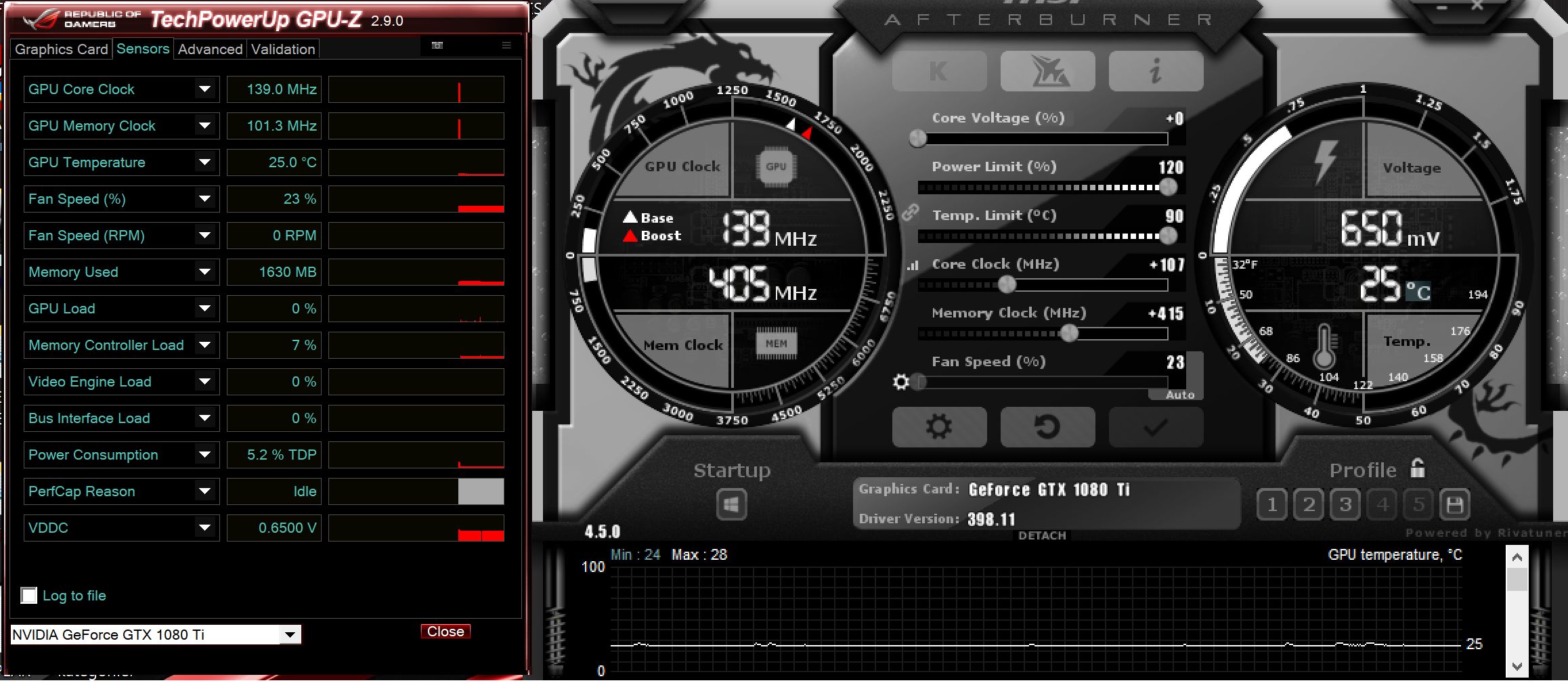
Task: Click the Bus Interface Load sensor label
Action: 89,418
